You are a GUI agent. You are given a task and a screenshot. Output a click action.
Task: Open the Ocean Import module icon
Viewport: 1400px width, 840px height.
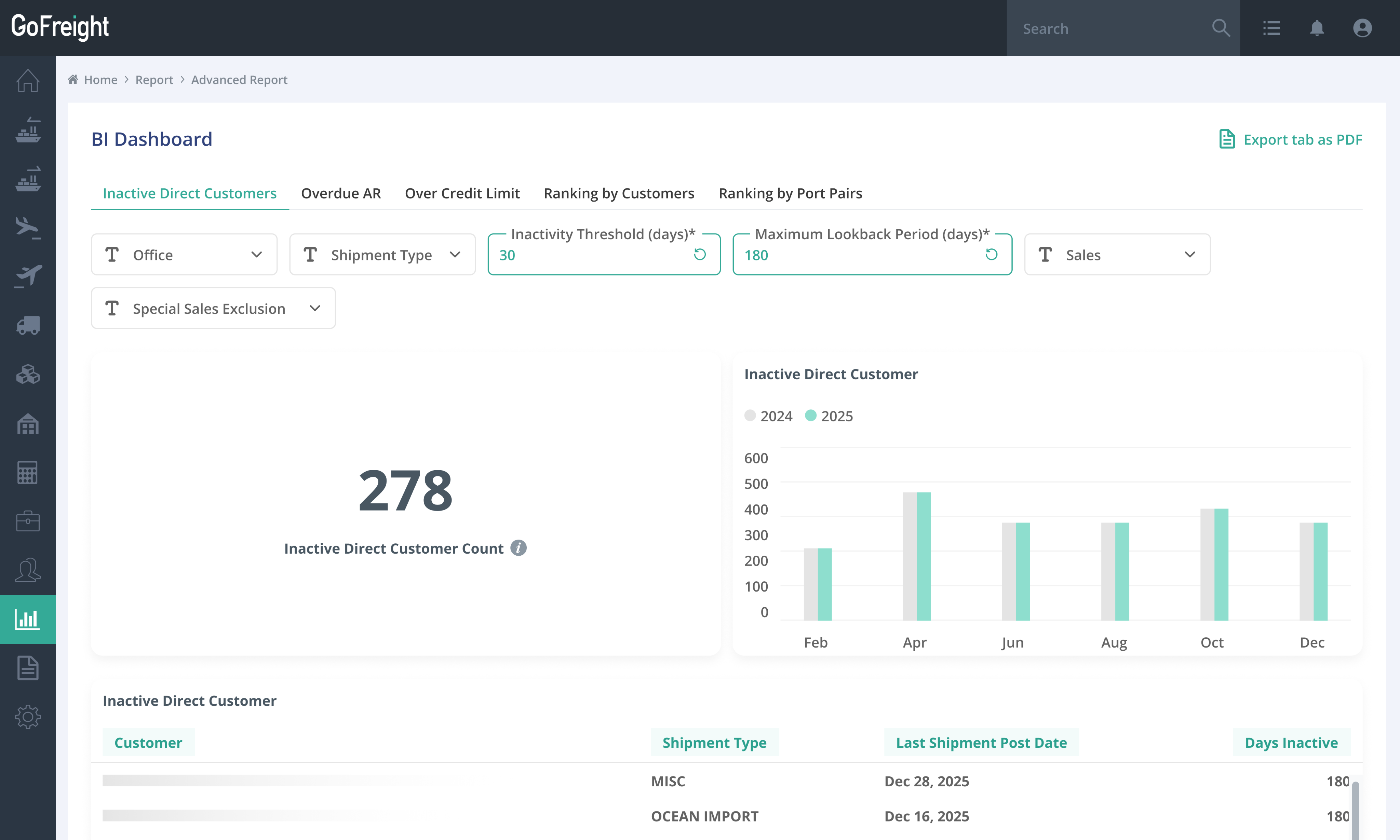28,130
